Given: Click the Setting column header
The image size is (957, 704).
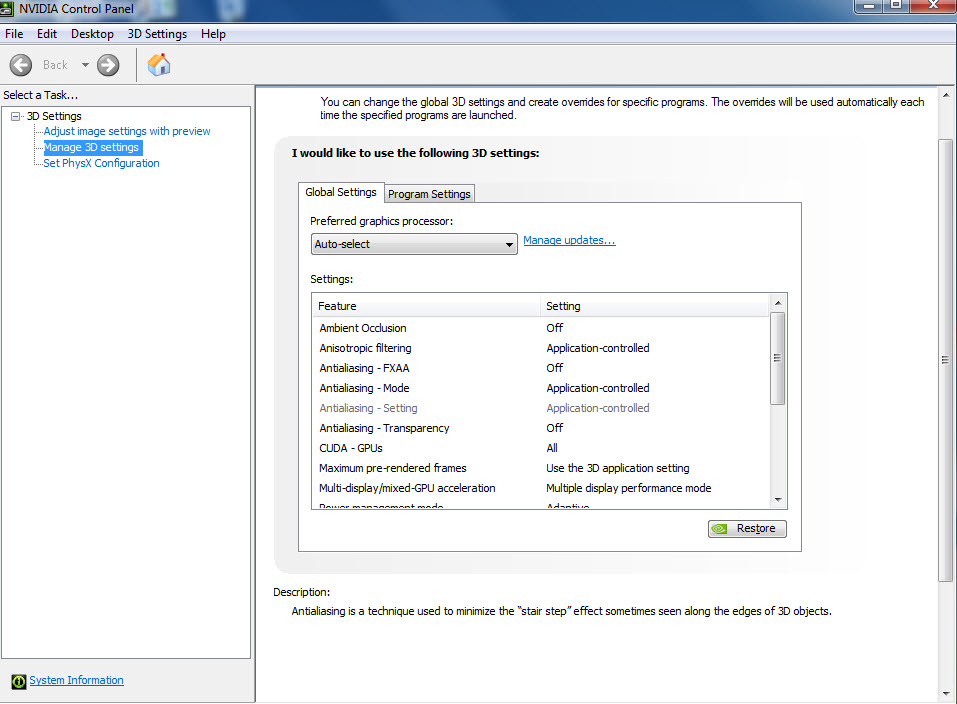Looking at the screenshot, I should [654, 306].
